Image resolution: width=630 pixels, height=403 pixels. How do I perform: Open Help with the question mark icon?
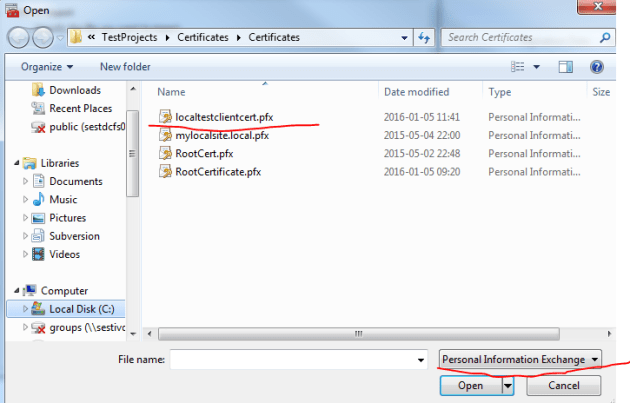pyautogui.click(x=597, y=67)
